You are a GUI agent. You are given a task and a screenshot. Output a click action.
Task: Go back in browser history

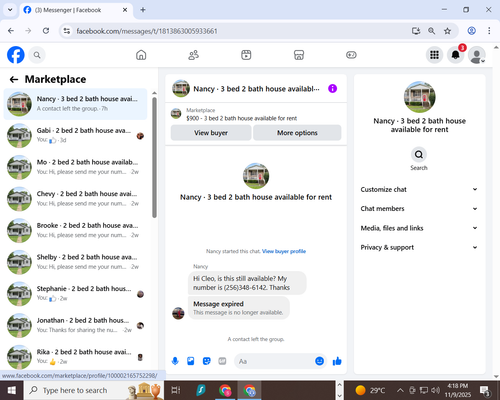[11, 31]
